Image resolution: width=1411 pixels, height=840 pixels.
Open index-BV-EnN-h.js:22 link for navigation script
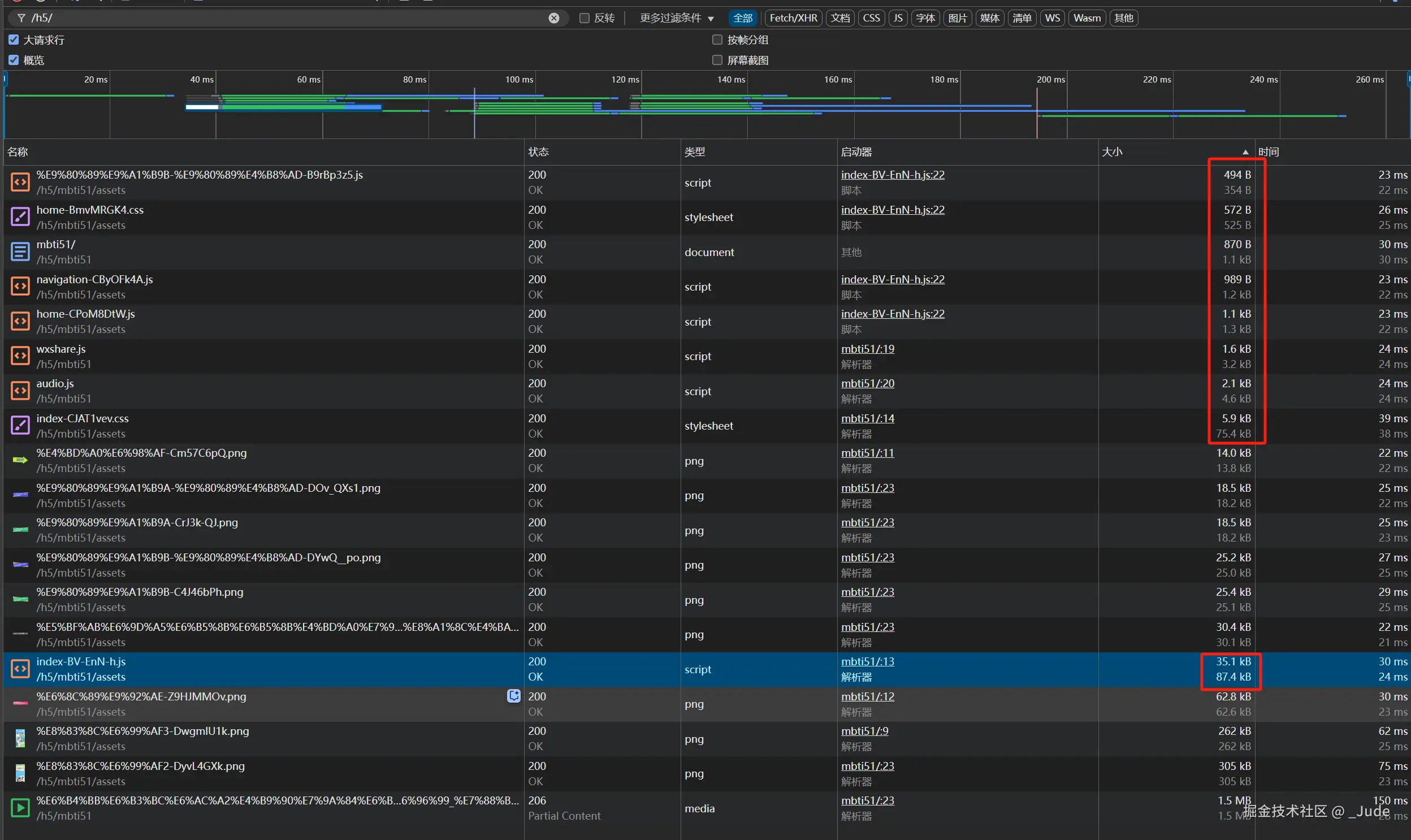[892, 279]
